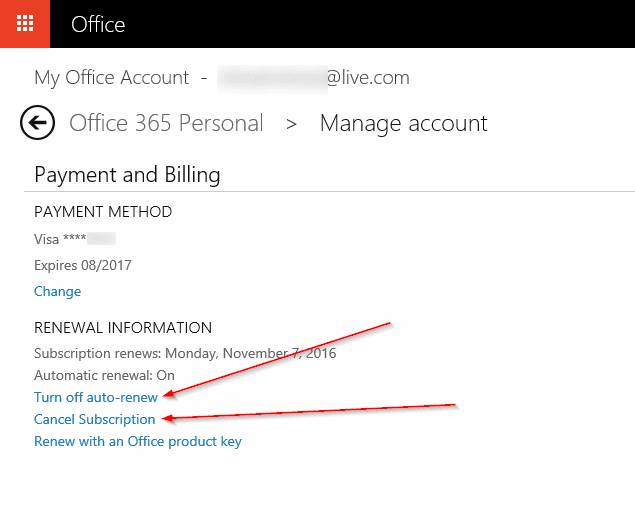Renew with an Office product key
This screenshot has height=509, width=635.
click(x=138, y=441)
